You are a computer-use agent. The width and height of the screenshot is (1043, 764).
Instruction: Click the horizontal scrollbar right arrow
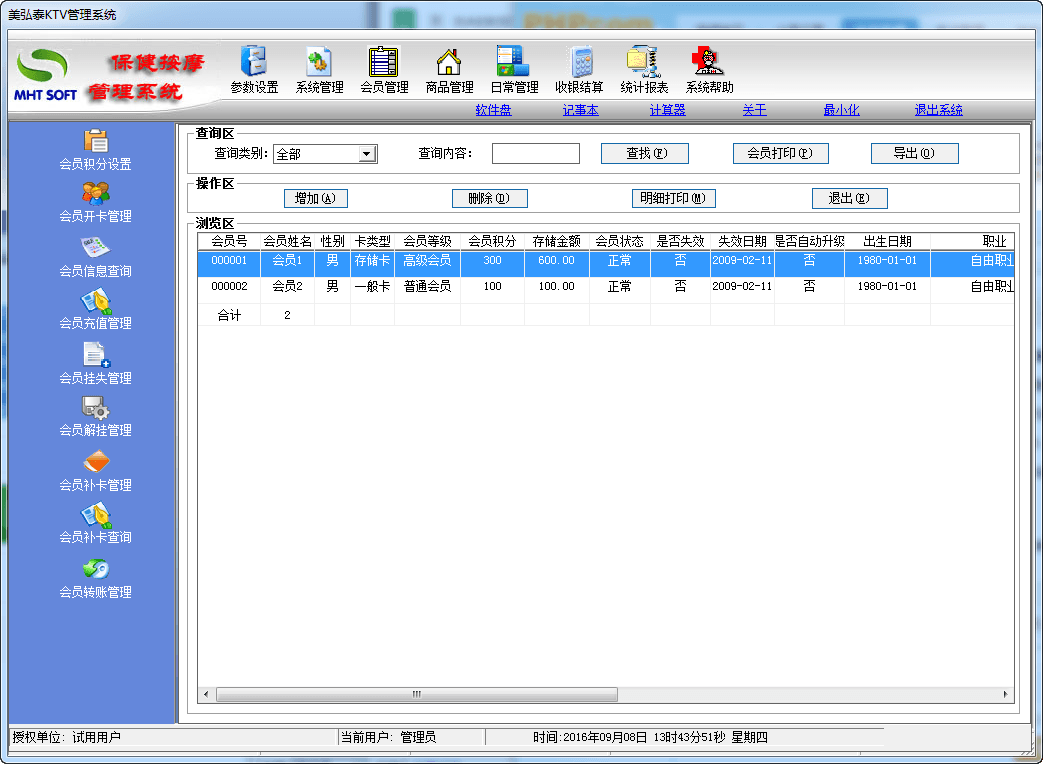[1007, 694]
